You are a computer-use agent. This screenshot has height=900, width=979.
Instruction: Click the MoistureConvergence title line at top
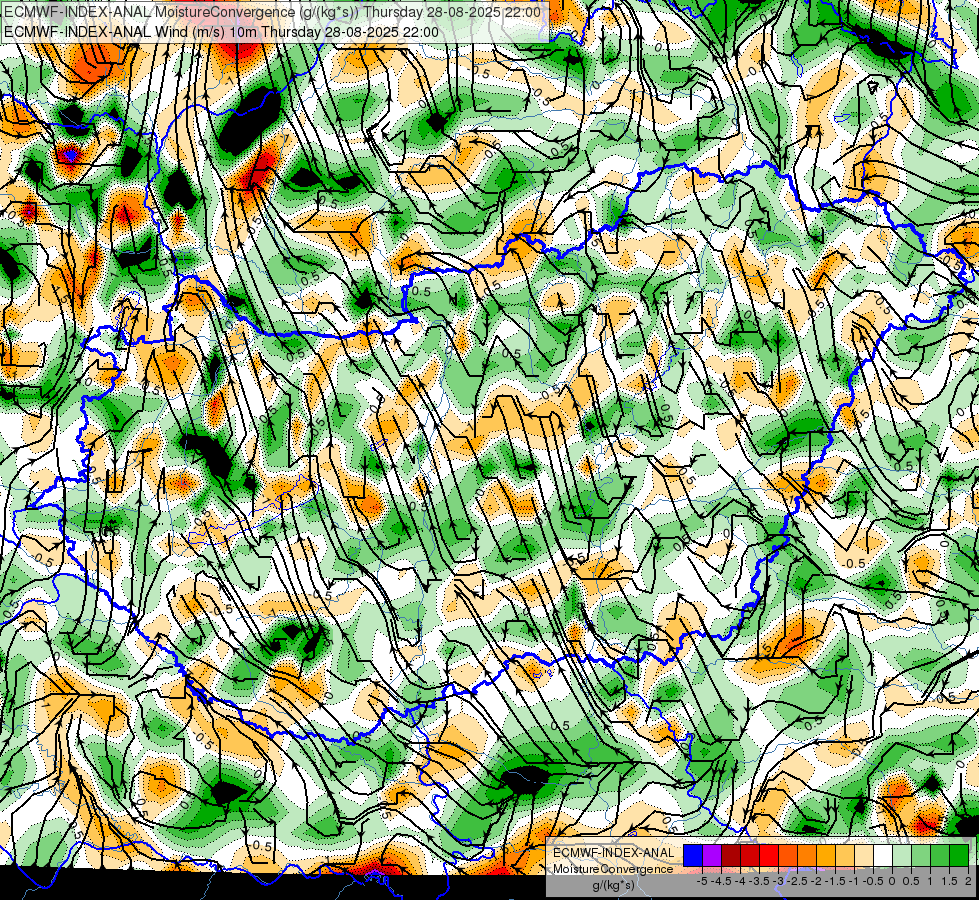pyautogui.click(x=272, y=12)
